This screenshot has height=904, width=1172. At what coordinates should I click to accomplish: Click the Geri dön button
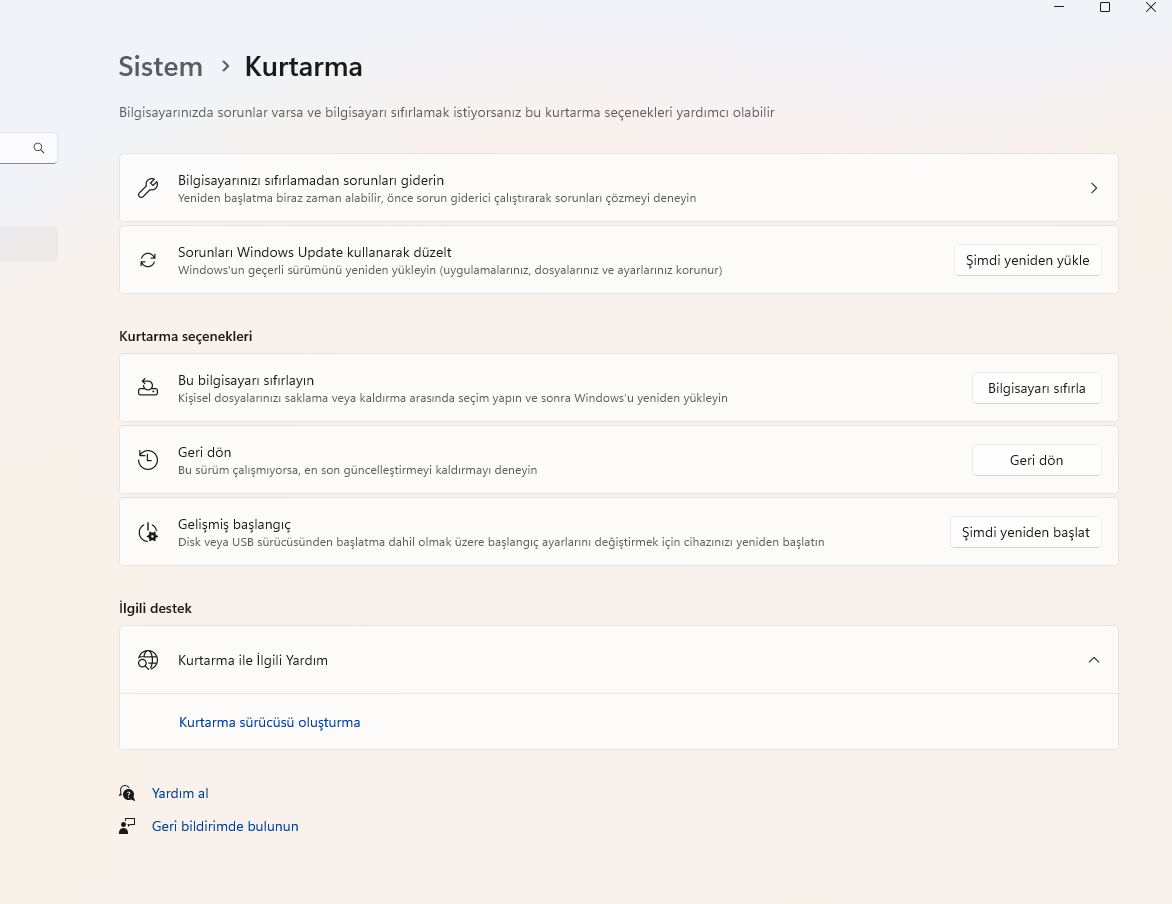tap(1036, 460)
